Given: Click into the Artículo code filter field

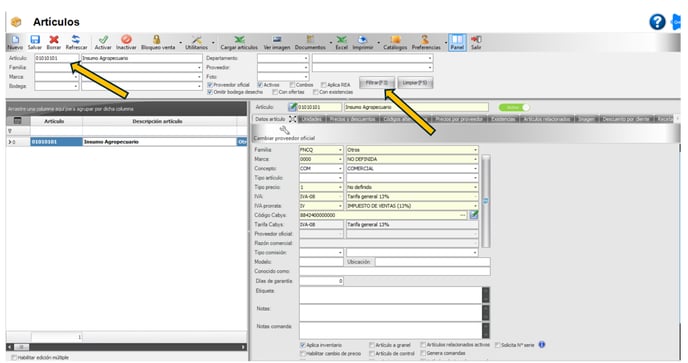Looking at the screenshot, I should pyautogui.click(x=56, y=58).
